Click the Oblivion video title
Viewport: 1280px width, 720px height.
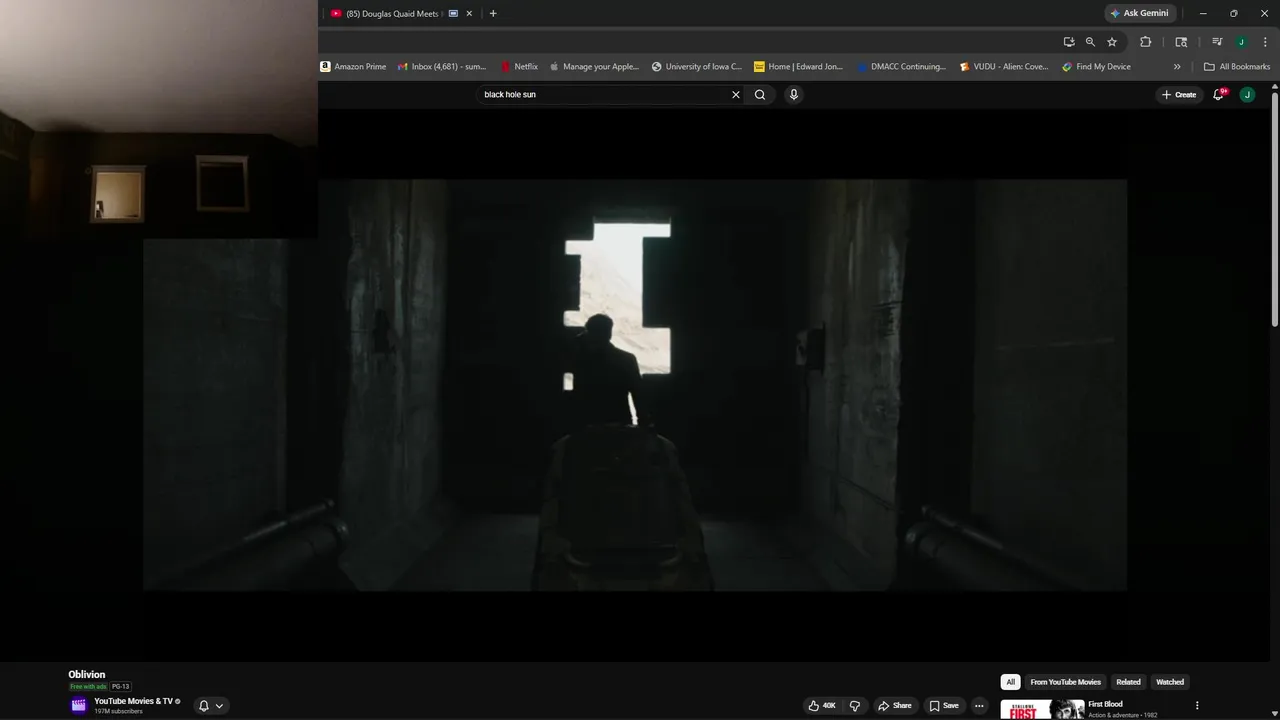coord(87,675)
